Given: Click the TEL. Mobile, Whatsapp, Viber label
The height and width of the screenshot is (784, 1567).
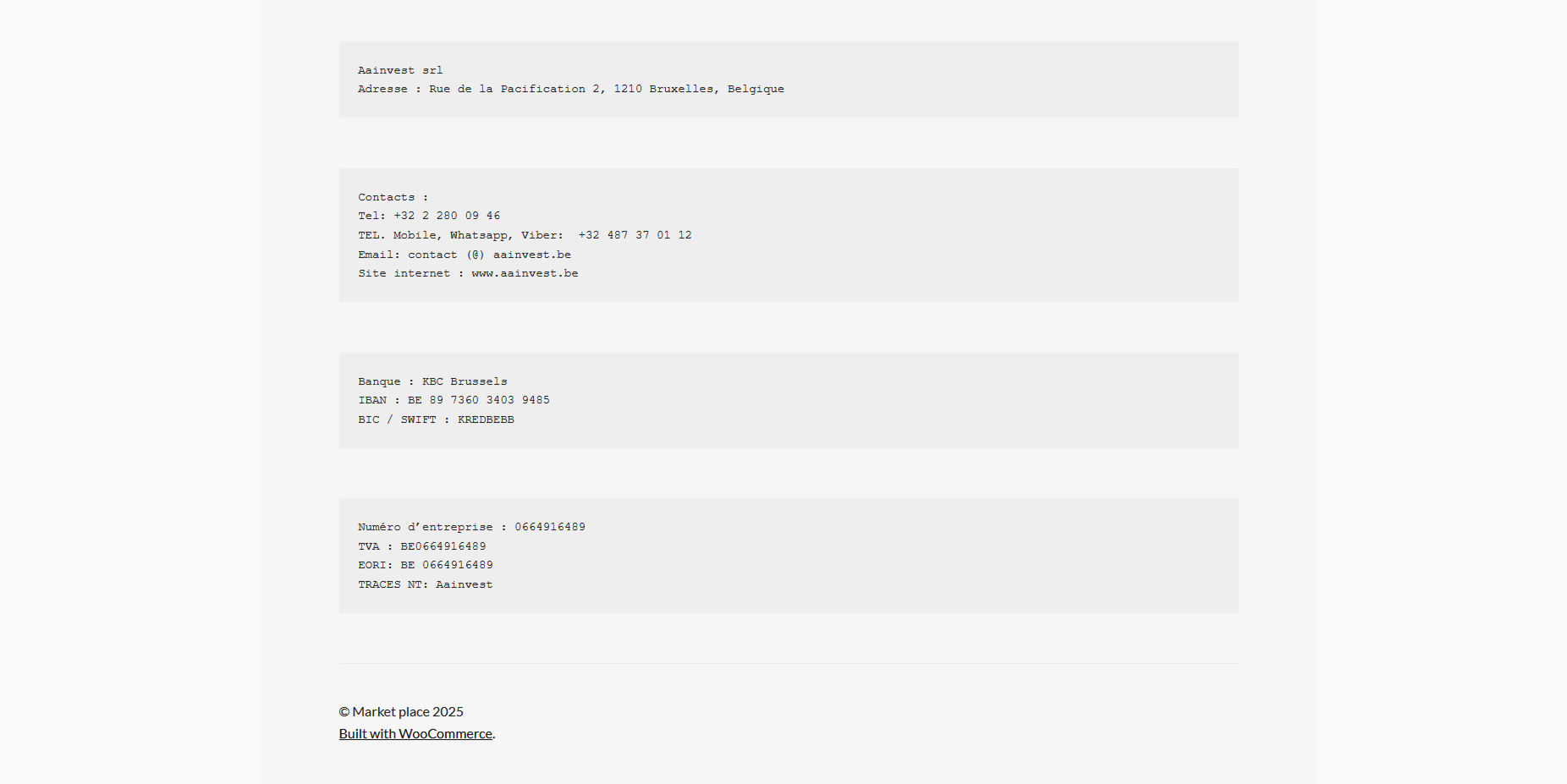Looking at the screenshot, I should 460,235.
